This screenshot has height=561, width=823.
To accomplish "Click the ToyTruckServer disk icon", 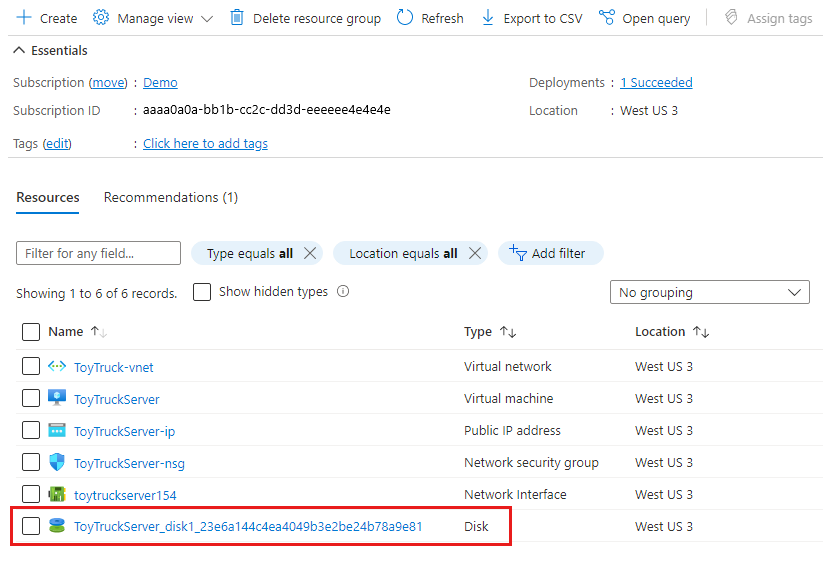I will click(x=57, y=526).
